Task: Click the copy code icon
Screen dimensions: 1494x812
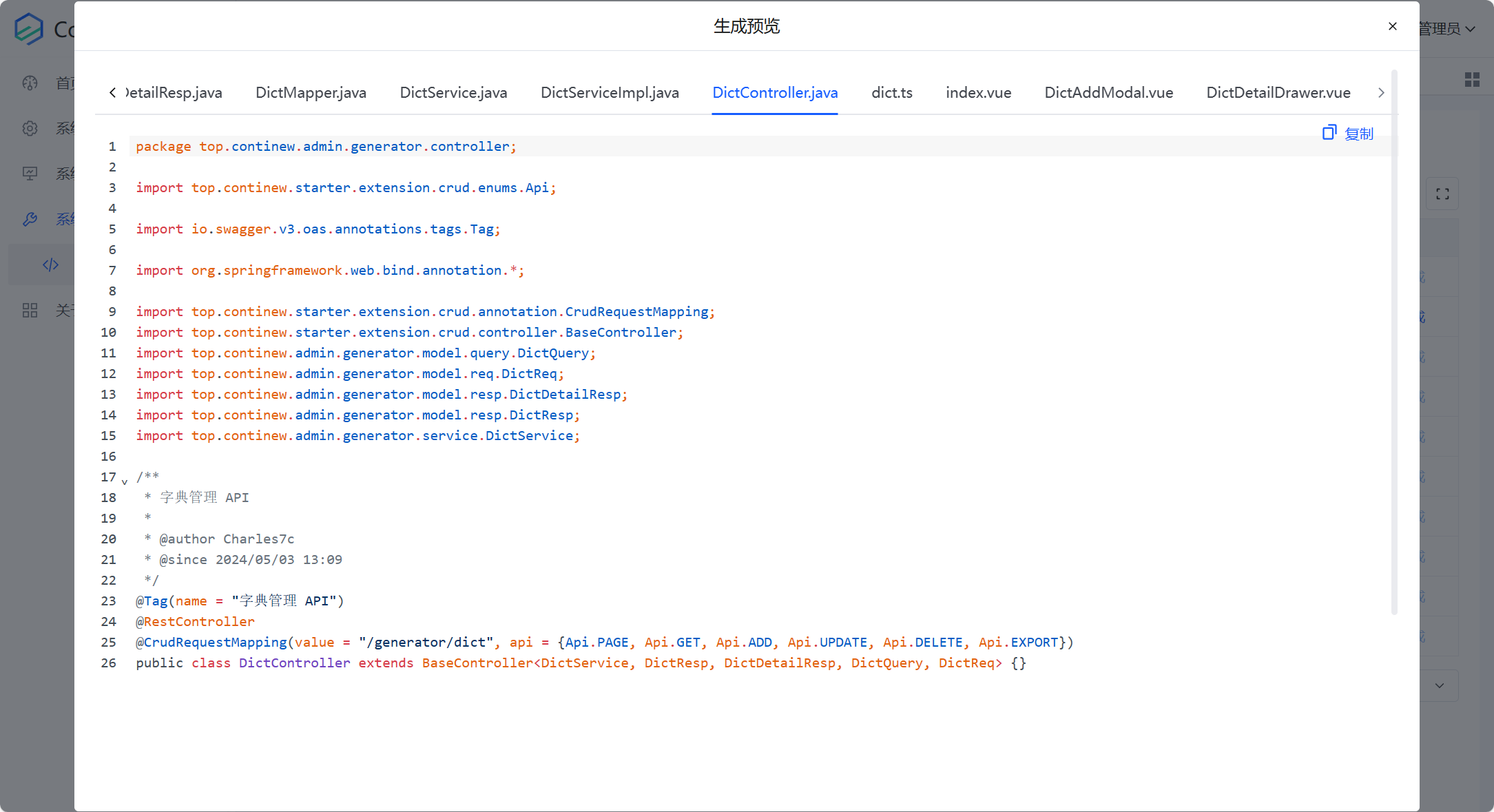Action: tap(1329, 132)
